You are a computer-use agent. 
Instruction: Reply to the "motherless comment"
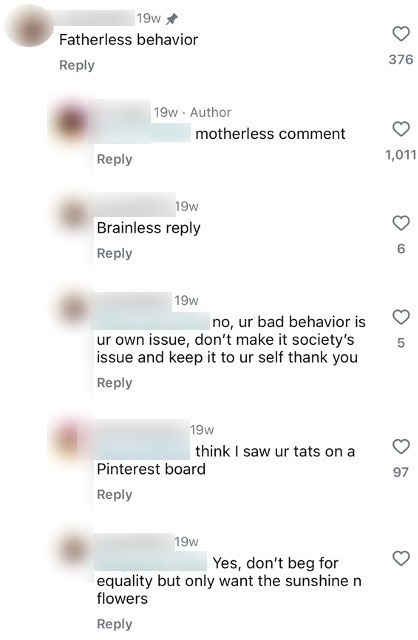click(x=114, y=159)
